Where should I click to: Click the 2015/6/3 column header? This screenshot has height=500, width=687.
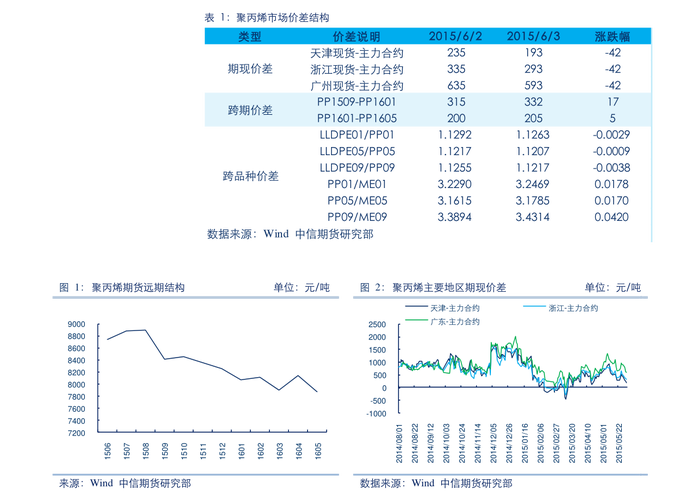click(x=533, y=36)
